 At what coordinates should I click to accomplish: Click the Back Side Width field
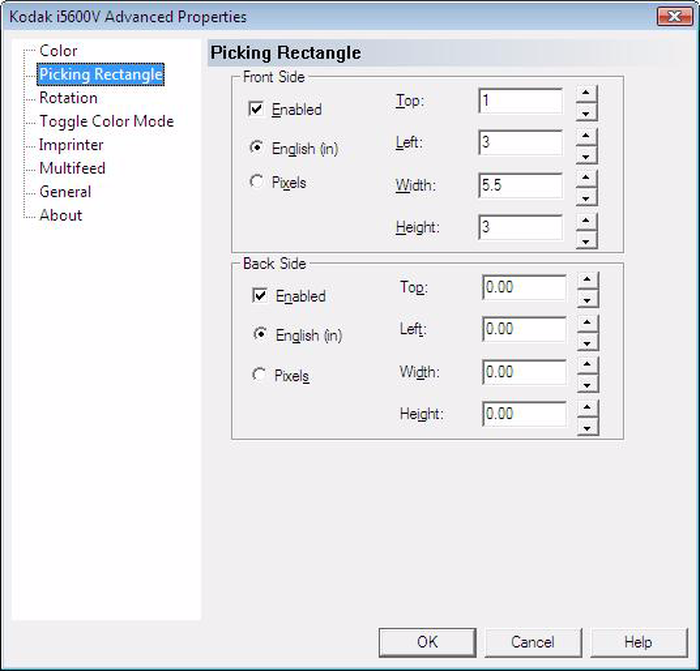(x=524, y=371)
